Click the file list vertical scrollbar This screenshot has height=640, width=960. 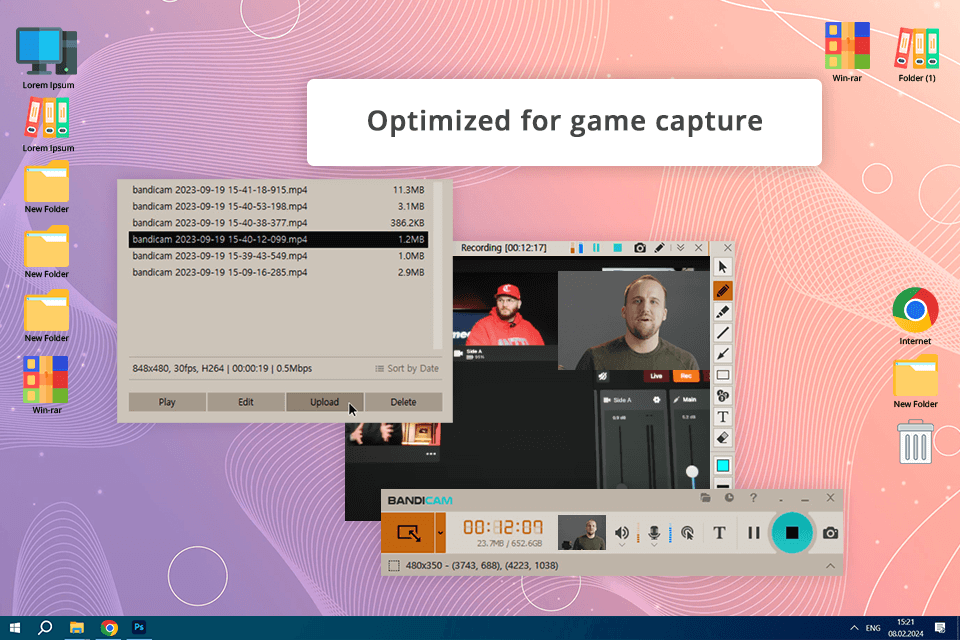click(438, 266)
